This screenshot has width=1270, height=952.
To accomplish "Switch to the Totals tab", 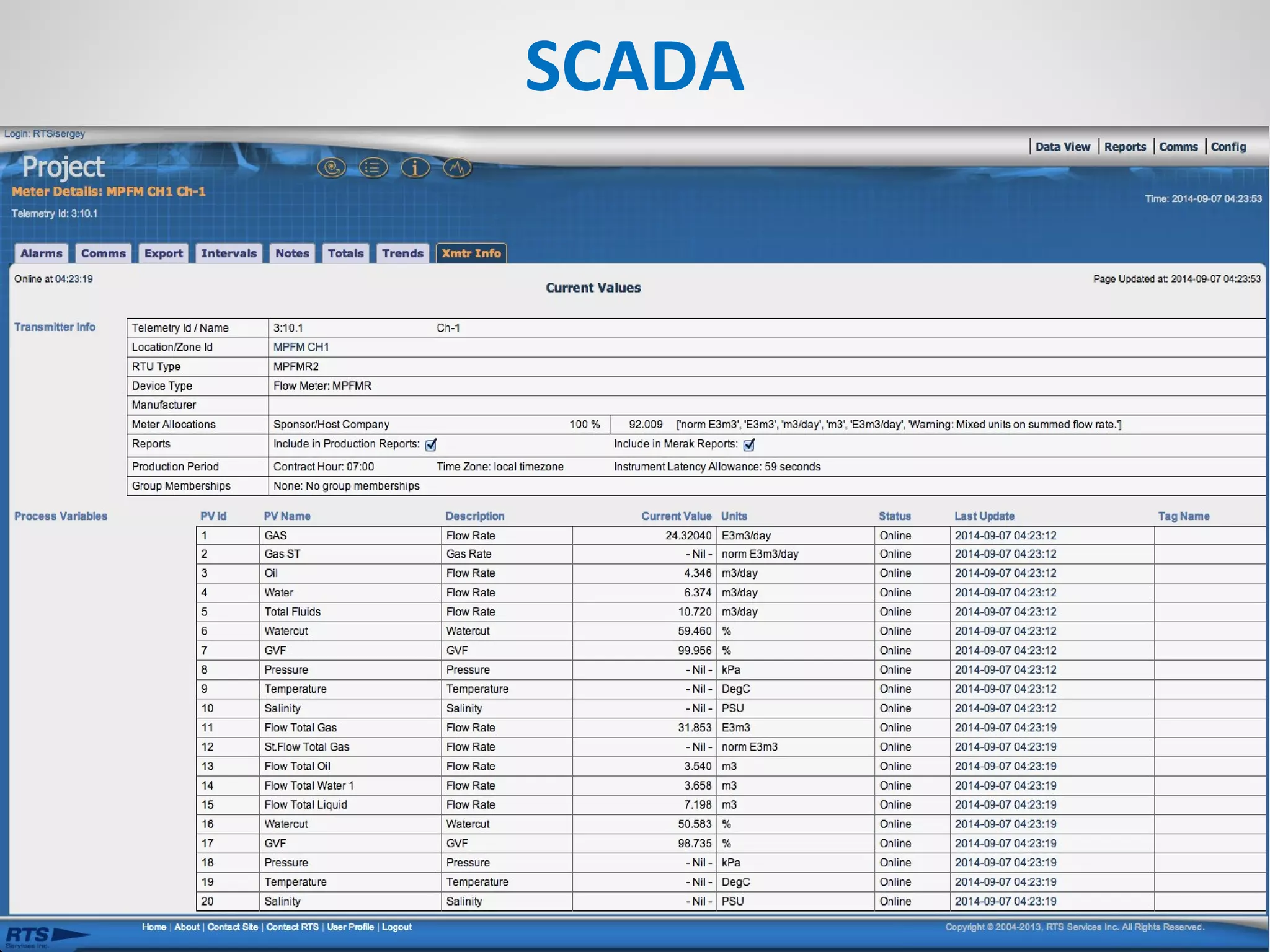I will (345, 253).
